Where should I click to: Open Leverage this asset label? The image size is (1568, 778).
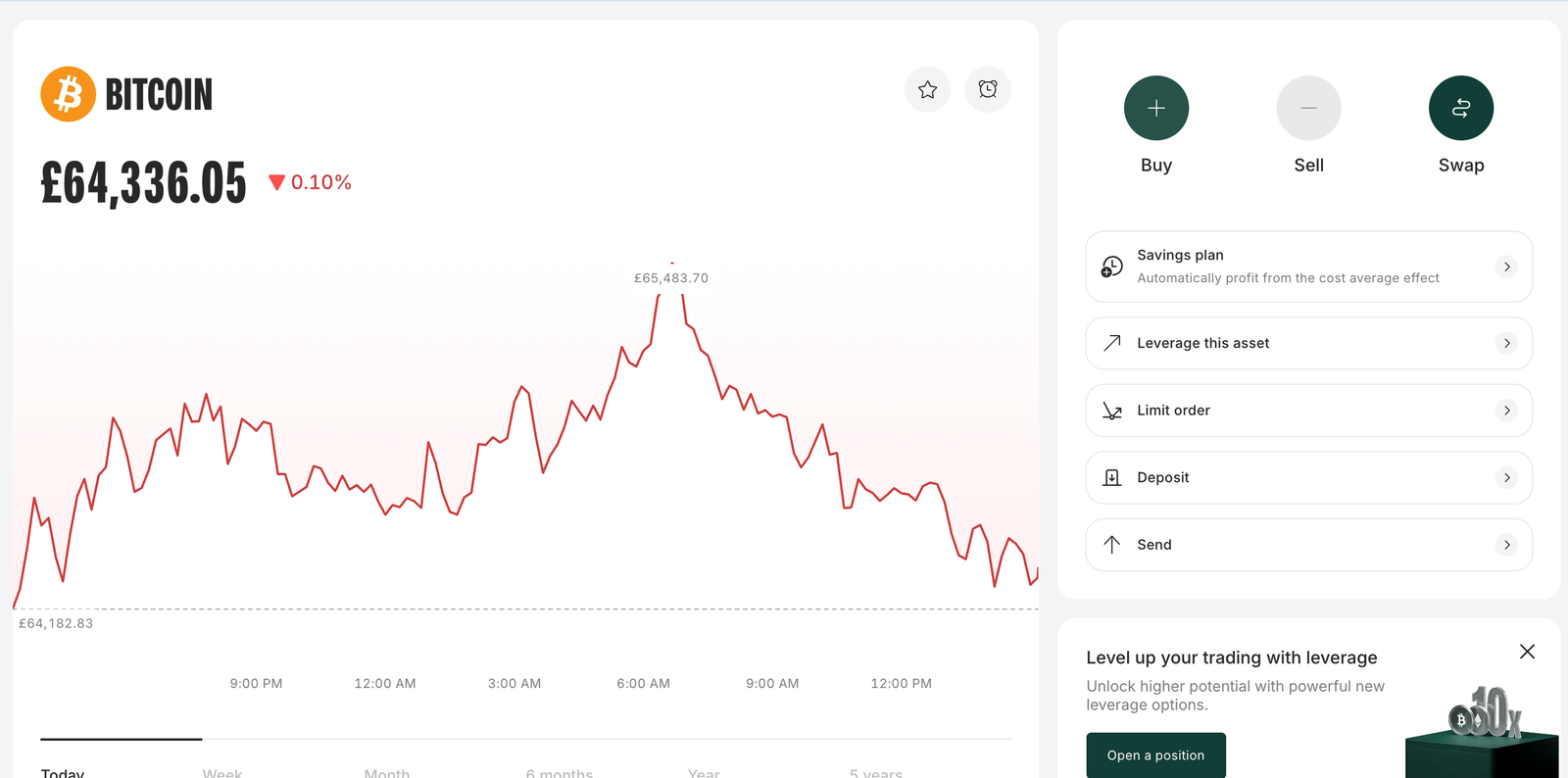pyautogui.click(x=1202, y=343)
